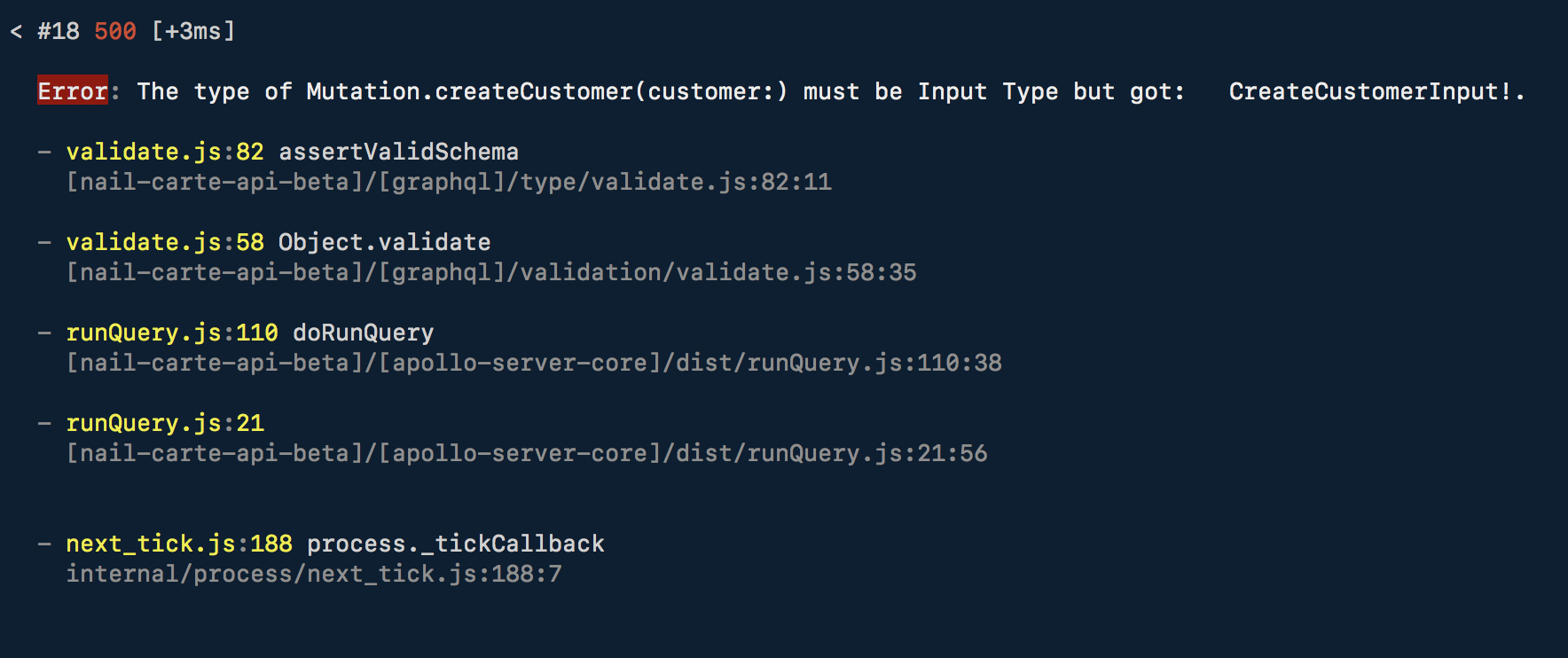Click the internal/process/next_tick.js:188:7 path
1568x658 pixels.
tap(314, 575)
